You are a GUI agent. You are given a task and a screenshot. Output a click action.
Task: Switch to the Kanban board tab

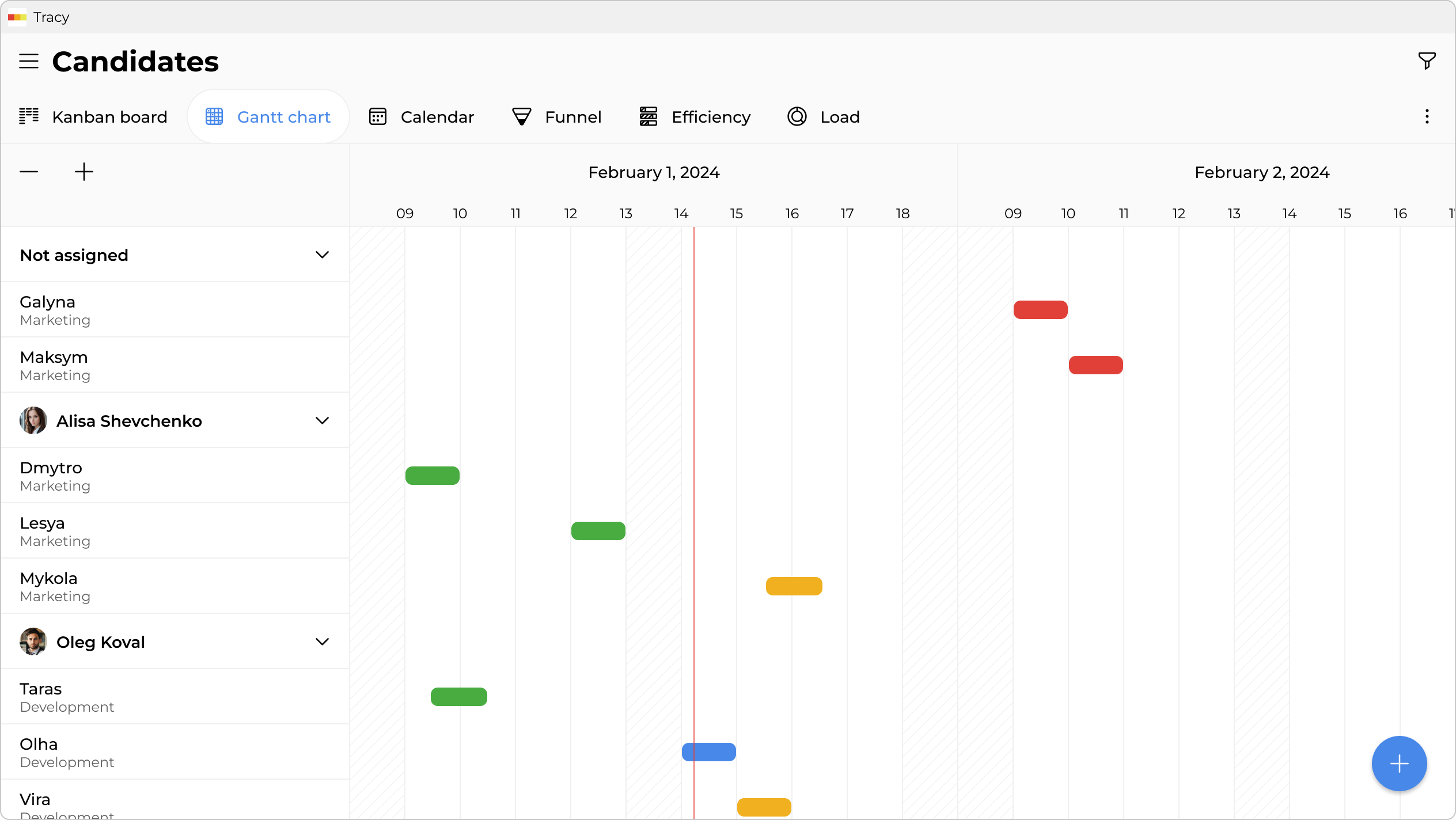tap(93, 117)
